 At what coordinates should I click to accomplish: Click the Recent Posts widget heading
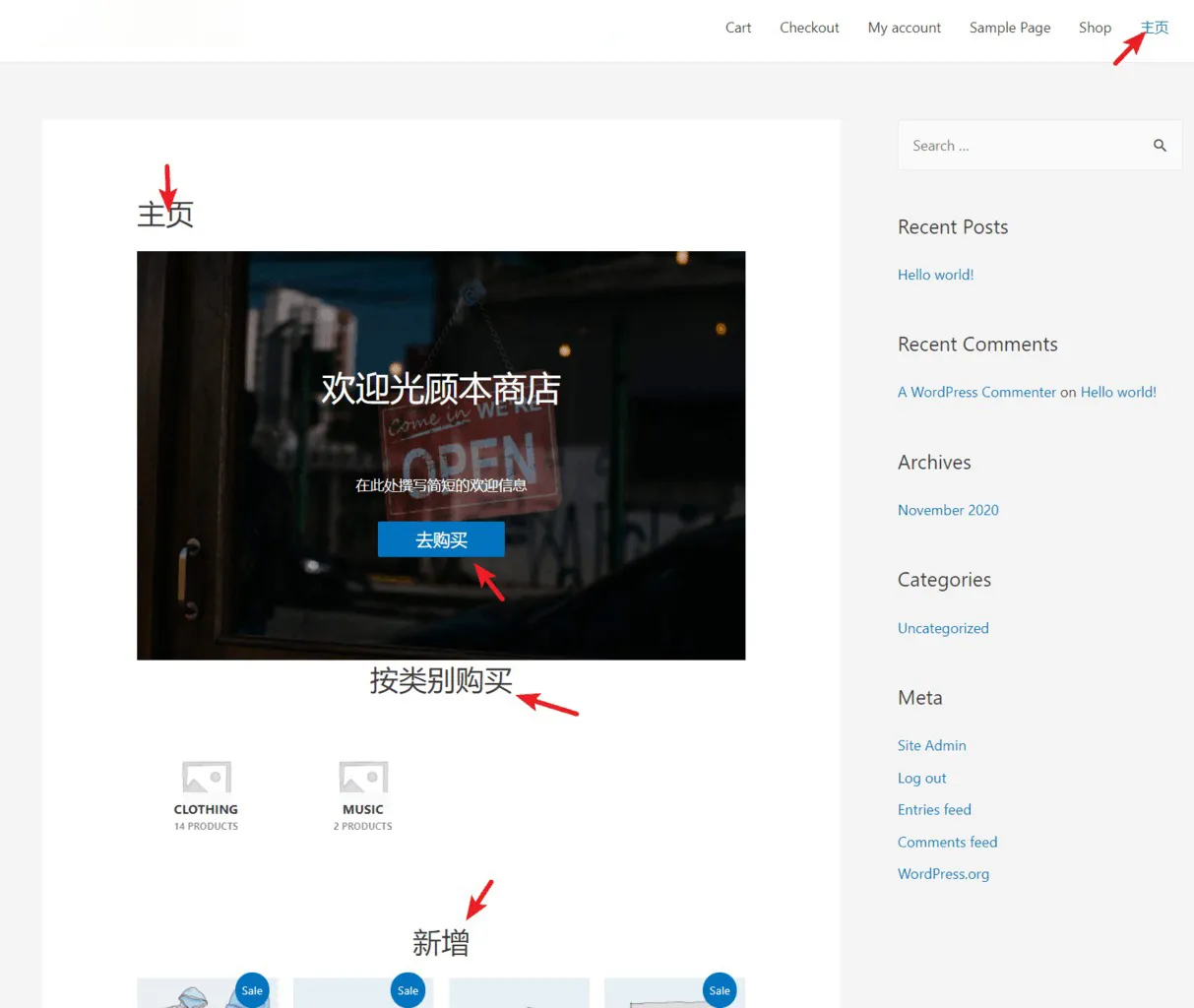[953, 227]
